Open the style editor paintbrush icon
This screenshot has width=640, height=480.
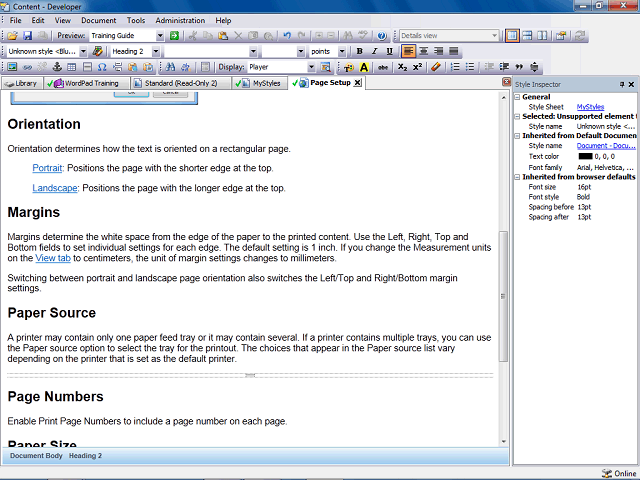point(98,51)
